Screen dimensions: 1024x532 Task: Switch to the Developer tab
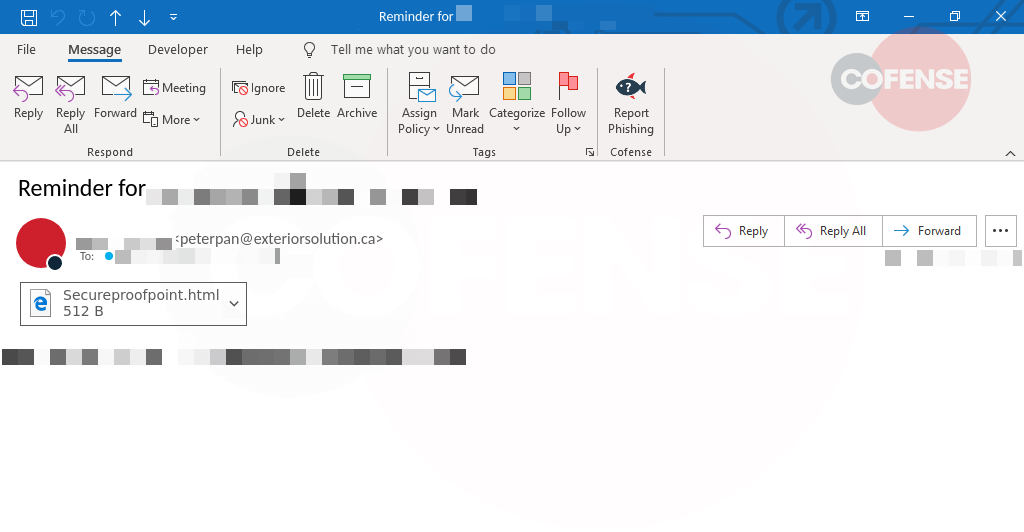coord(178,50)
